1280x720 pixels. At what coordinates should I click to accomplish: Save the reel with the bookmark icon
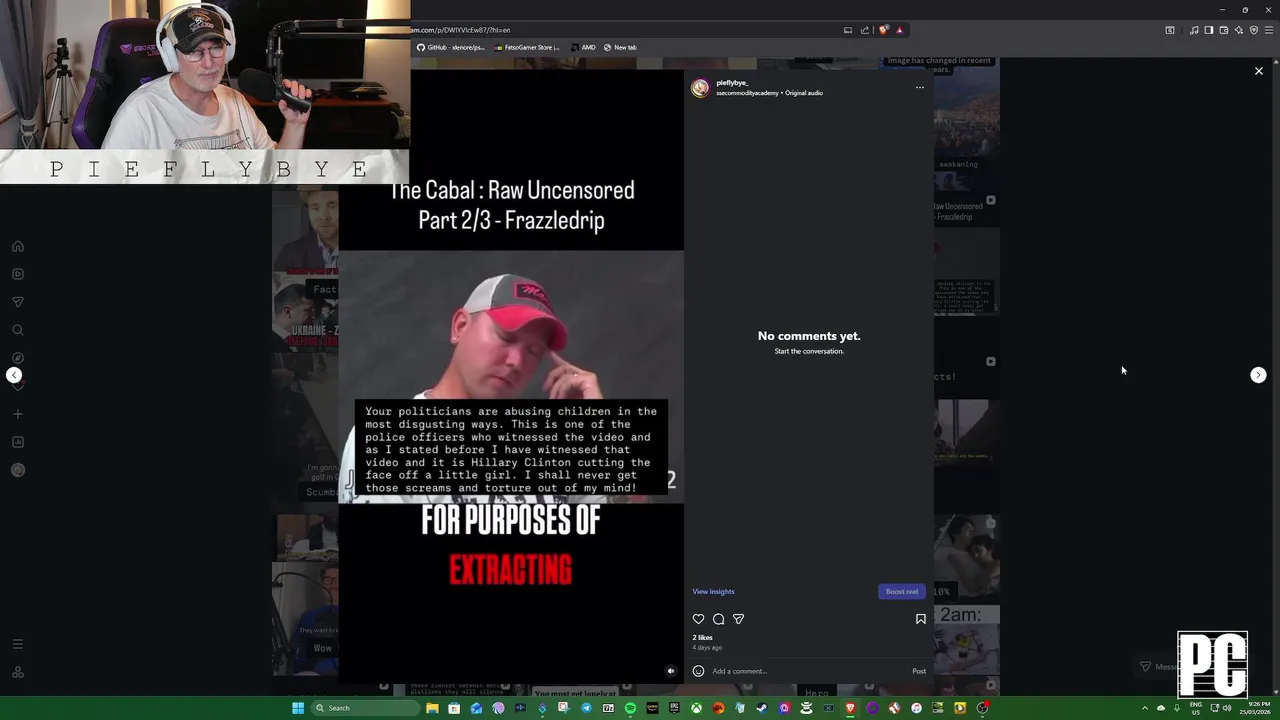(920, 619)
